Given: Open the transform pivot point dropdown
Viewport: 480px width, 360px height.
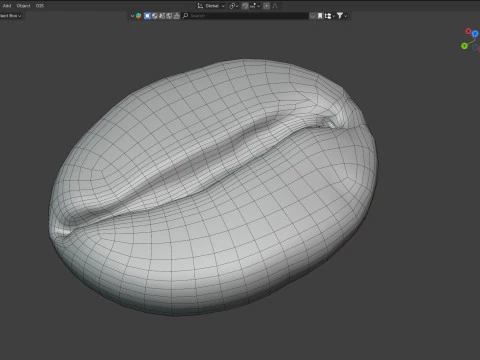Looking at the screenshot, I should (234, 6).
